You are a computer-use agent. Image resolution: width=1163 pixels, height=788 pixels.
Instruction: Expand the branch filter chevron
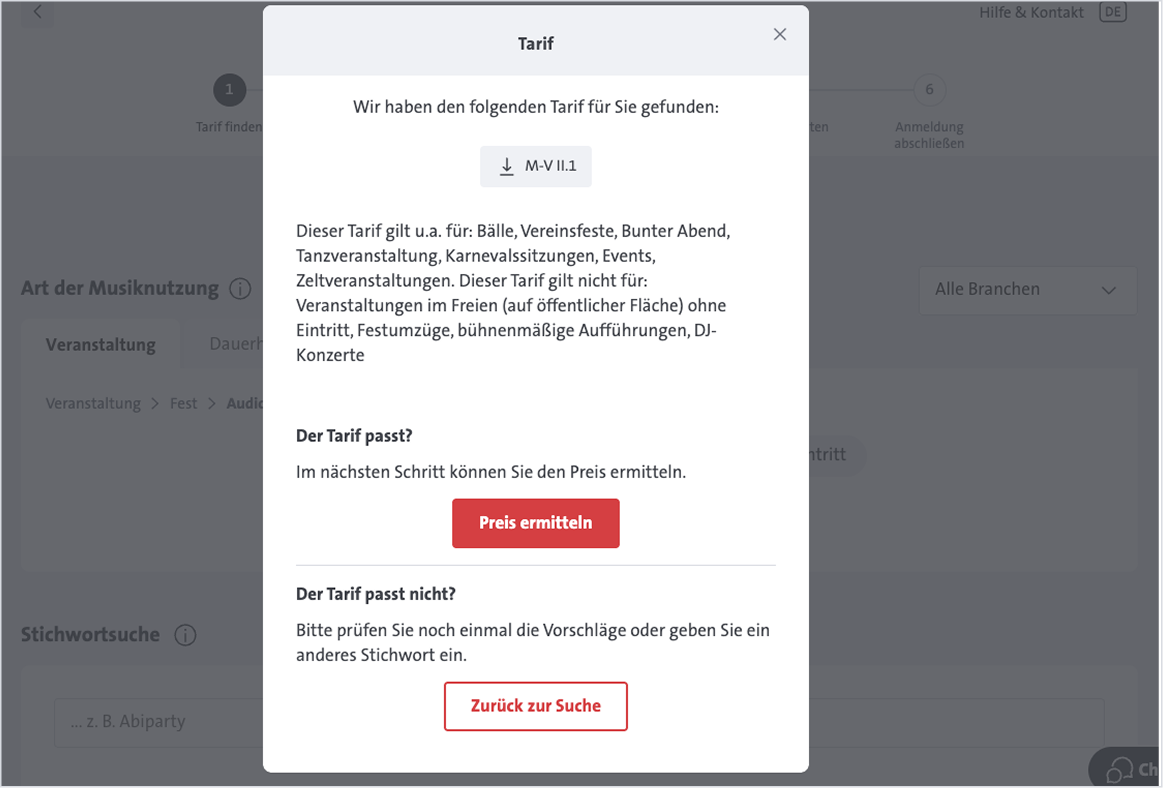point(1108,290)
